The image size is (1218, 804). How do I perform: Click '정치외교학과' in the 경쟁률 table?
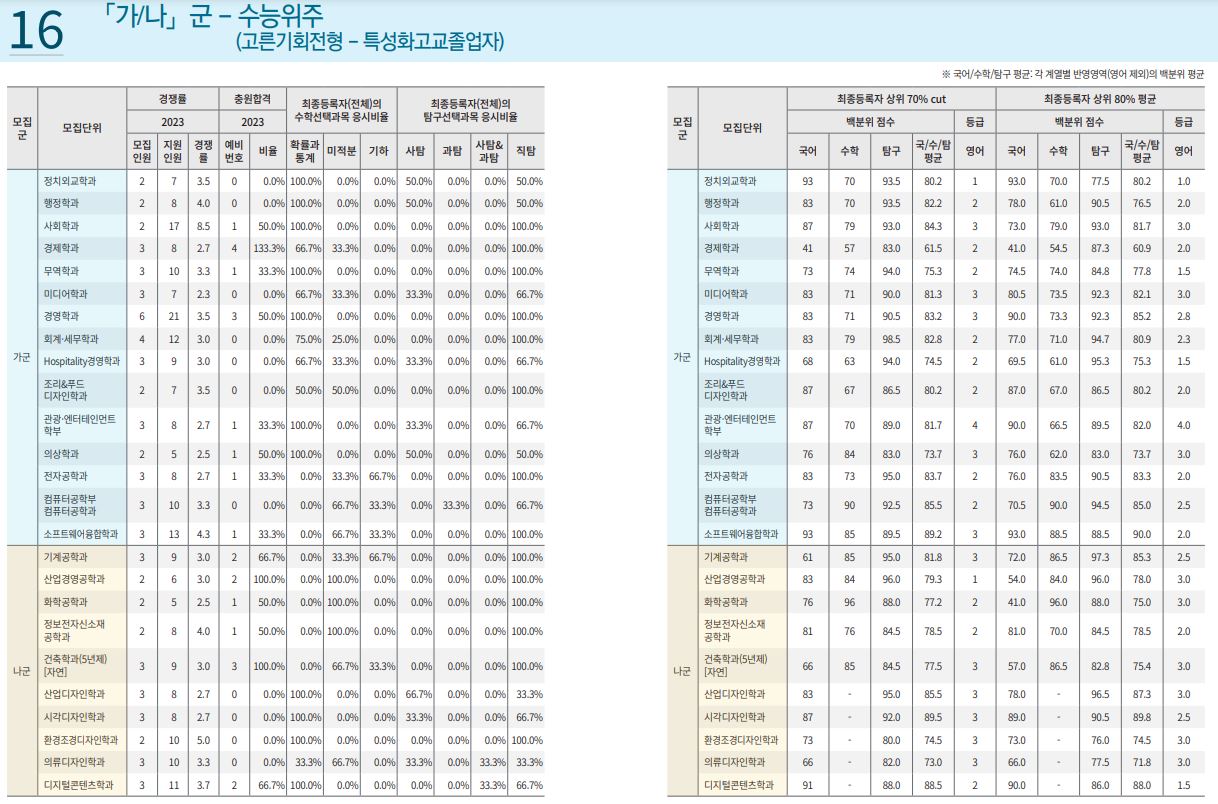pos(68,181)
